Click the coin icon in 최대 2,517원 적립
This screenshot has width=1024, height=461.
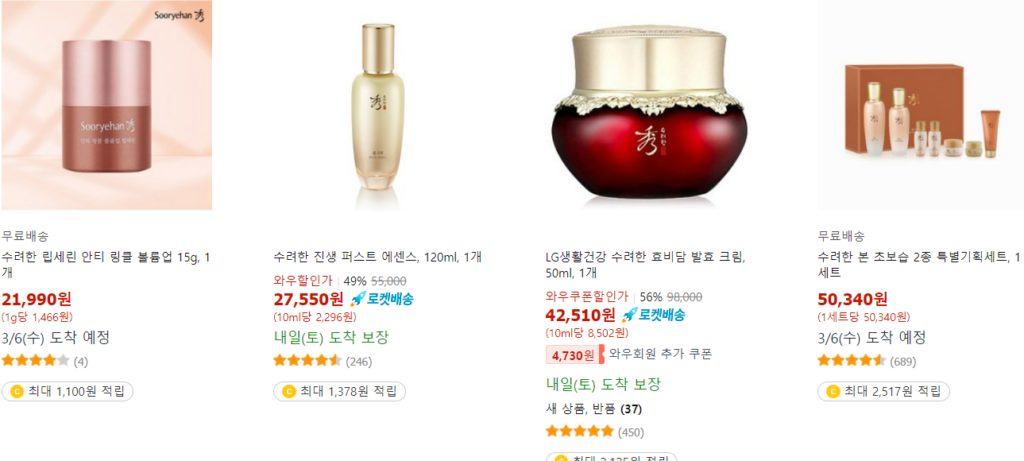(834, 392)
